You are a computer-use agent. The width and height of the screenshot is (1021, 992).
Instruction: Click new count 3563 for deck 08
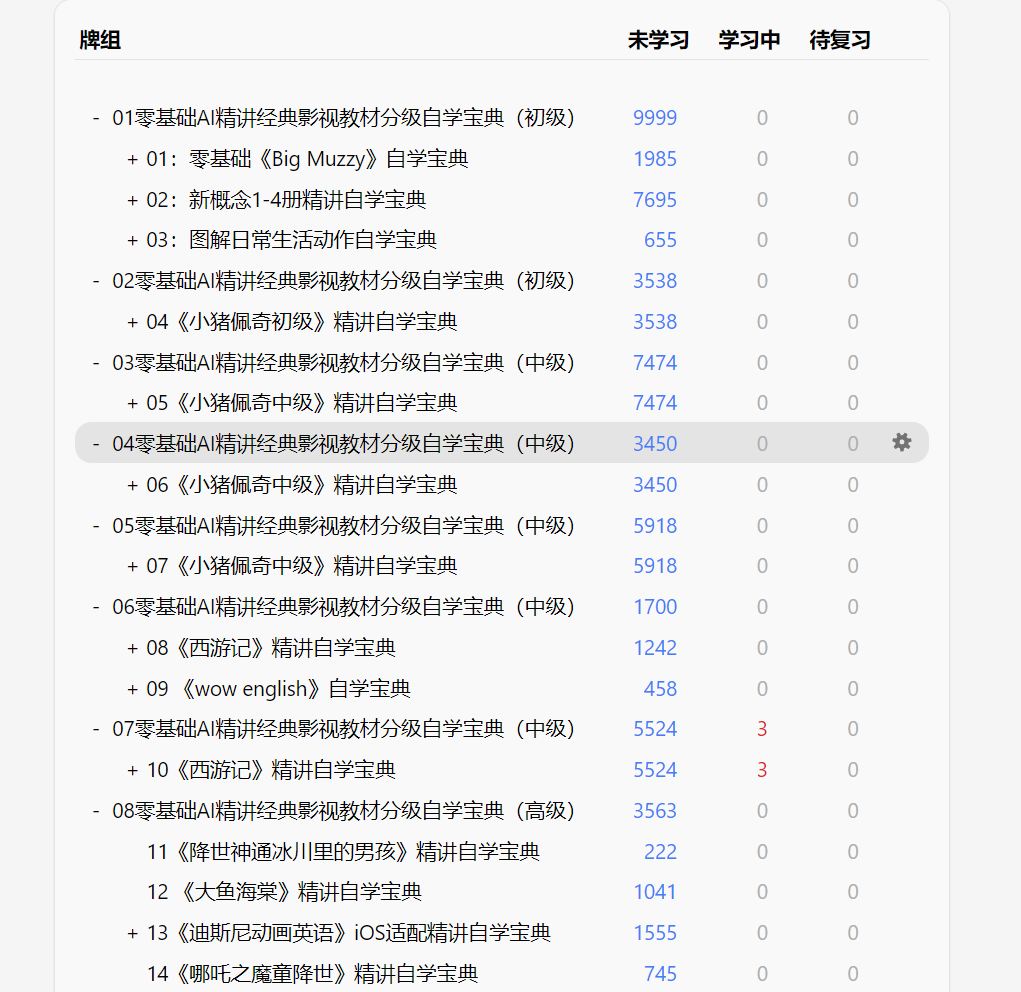(x=655, y=811)
